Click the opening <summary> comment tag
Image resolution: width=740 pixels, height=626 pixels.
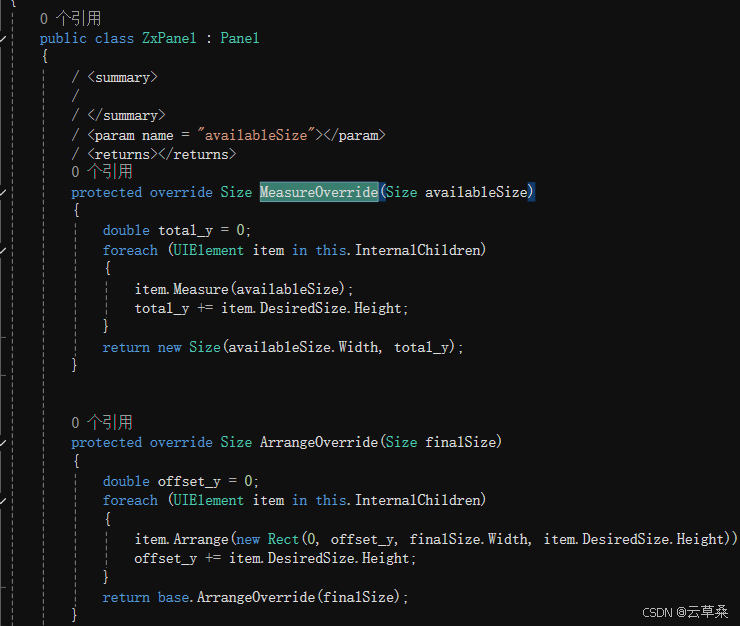pyautogui.click(x=122, y=77)
